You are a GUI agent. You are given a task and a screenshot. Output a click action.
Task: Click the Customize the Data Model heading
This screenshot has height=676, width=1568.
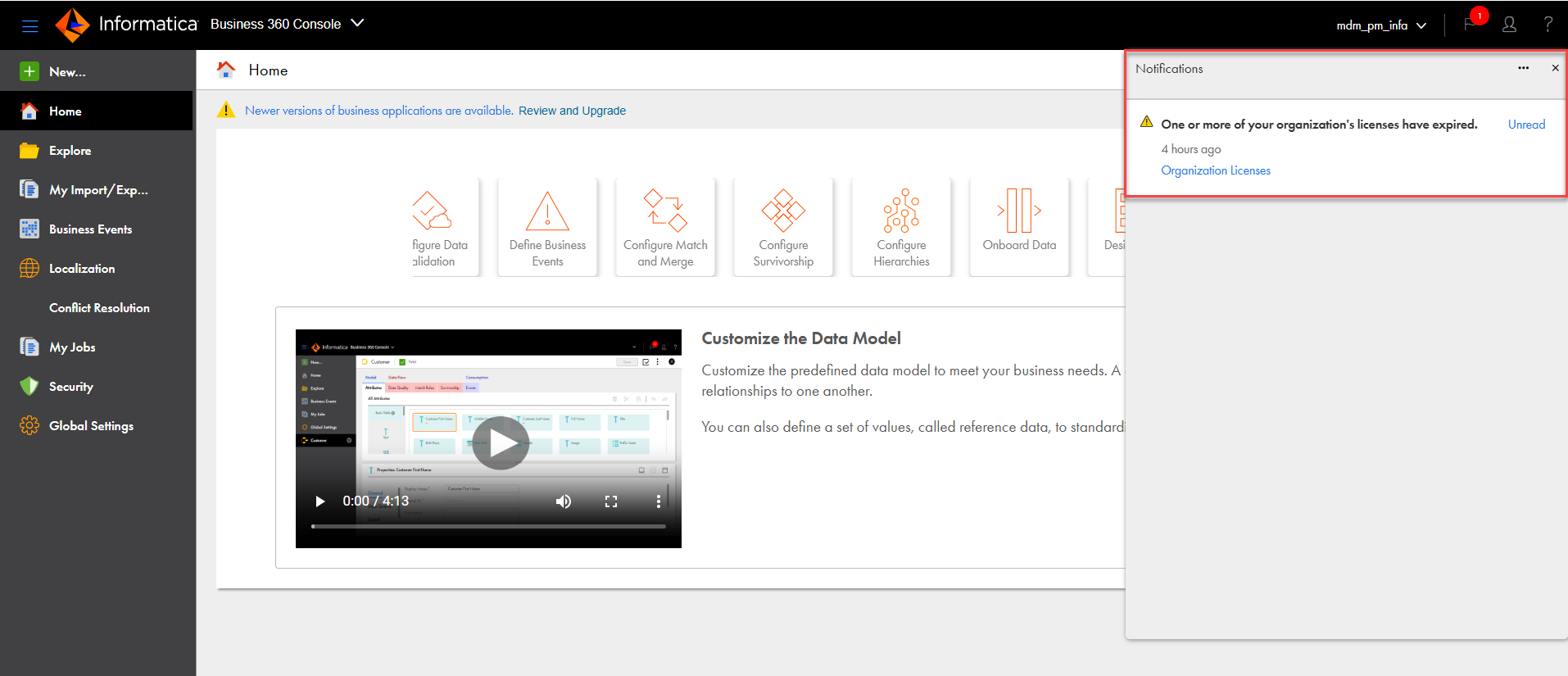point(801,338)
